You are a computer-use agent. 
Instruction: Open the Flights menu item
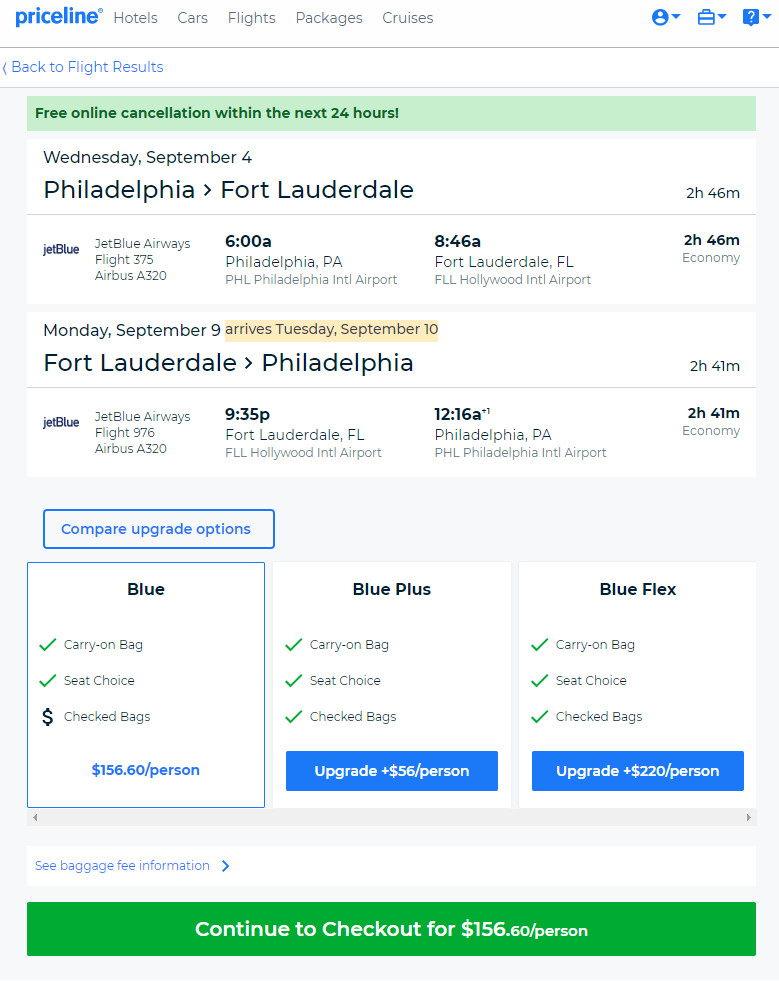click(x=252, y=18)
